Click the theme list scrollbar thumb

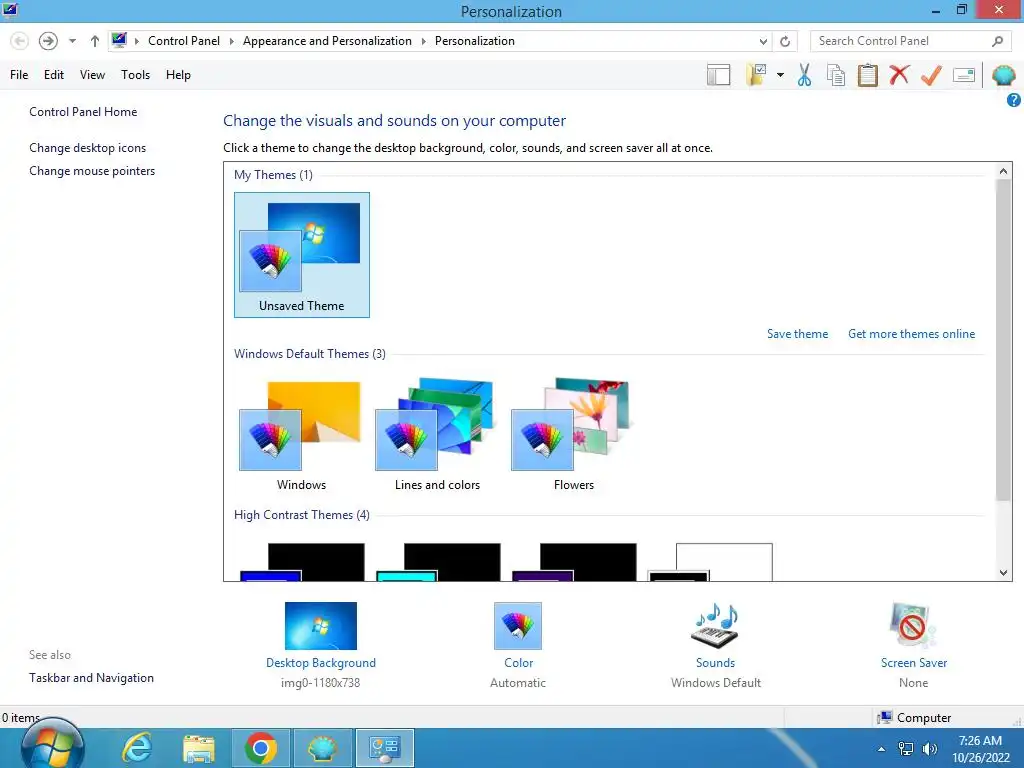click(x=1003, y=340)
